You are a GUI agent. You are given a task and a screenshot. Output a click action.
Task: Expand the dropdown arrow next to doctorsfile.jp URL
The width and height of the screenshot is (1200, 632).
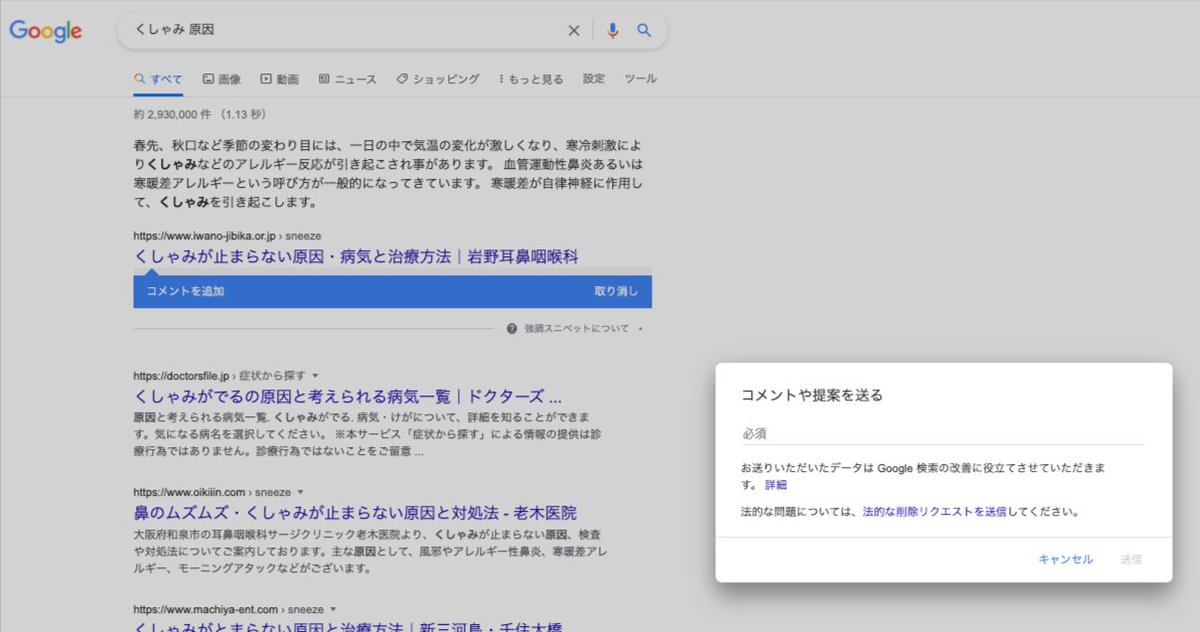click(x=315, y=376)
